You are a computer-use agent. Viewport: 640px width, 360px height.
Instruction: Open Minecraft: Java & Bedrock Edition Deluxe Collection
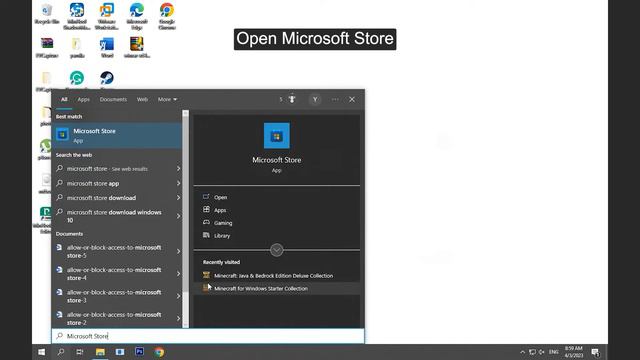click(x=273, y=276)
